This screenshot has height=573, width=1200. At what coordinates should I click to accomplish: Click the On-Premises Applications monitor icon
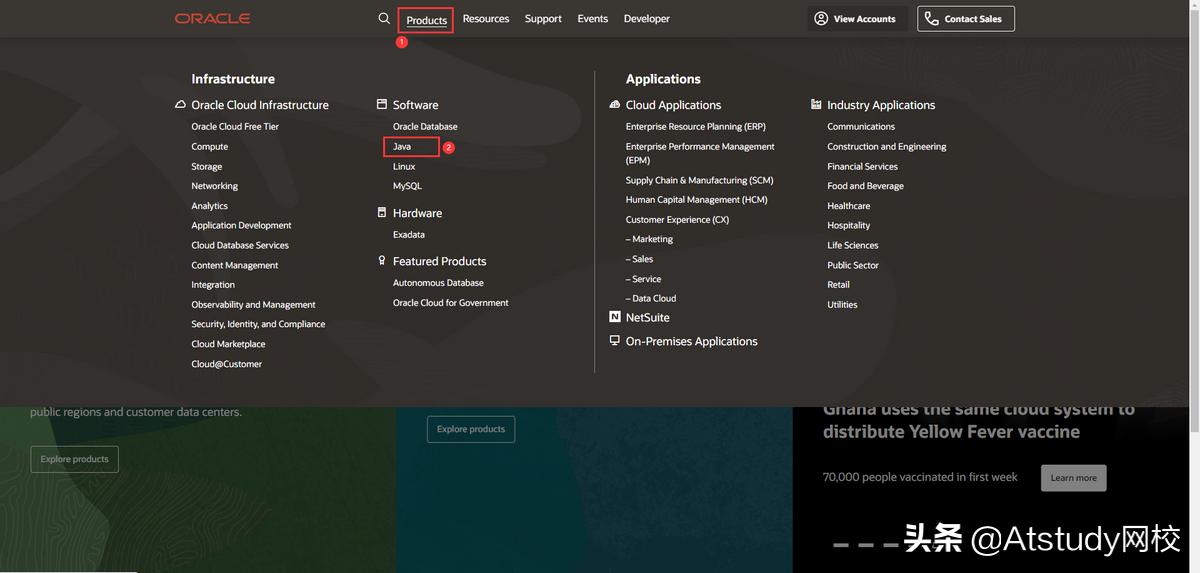tap(615, 341)
